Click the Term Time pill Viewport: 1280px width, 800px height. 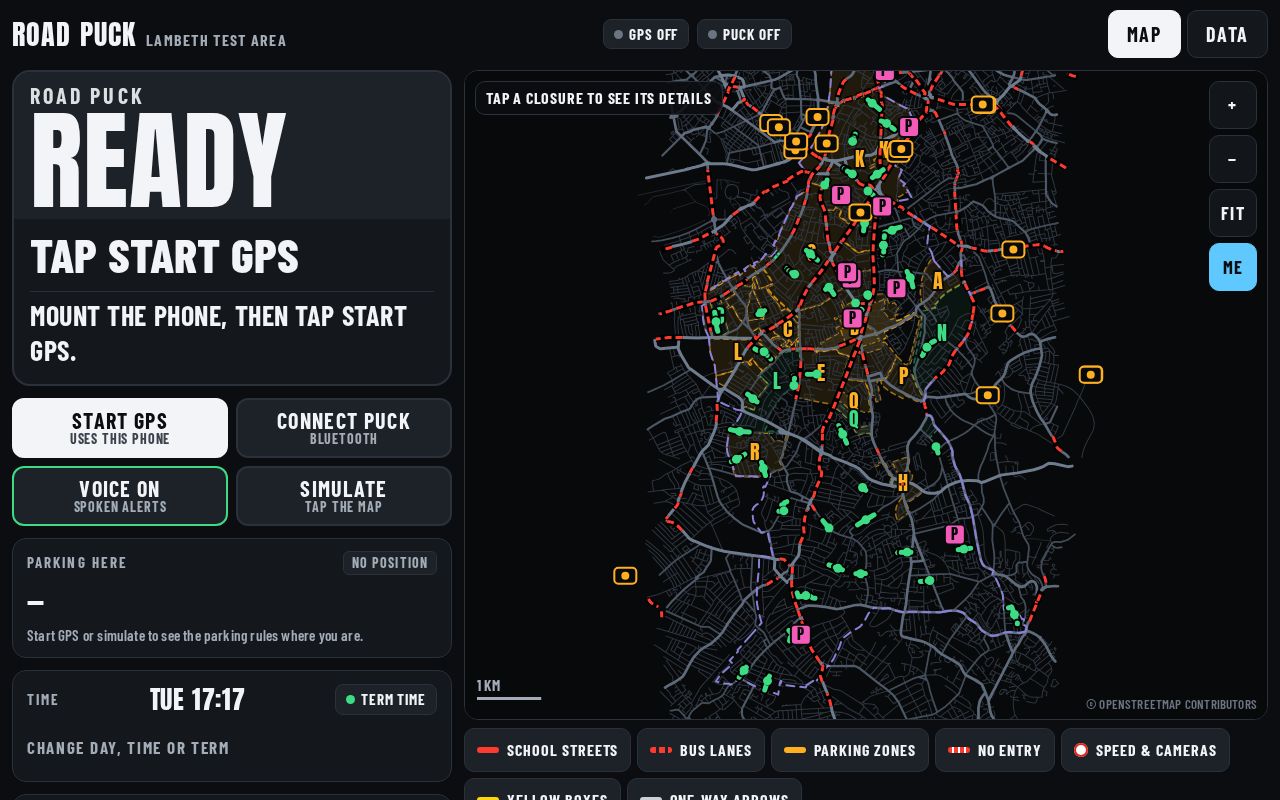coord(386,699)
